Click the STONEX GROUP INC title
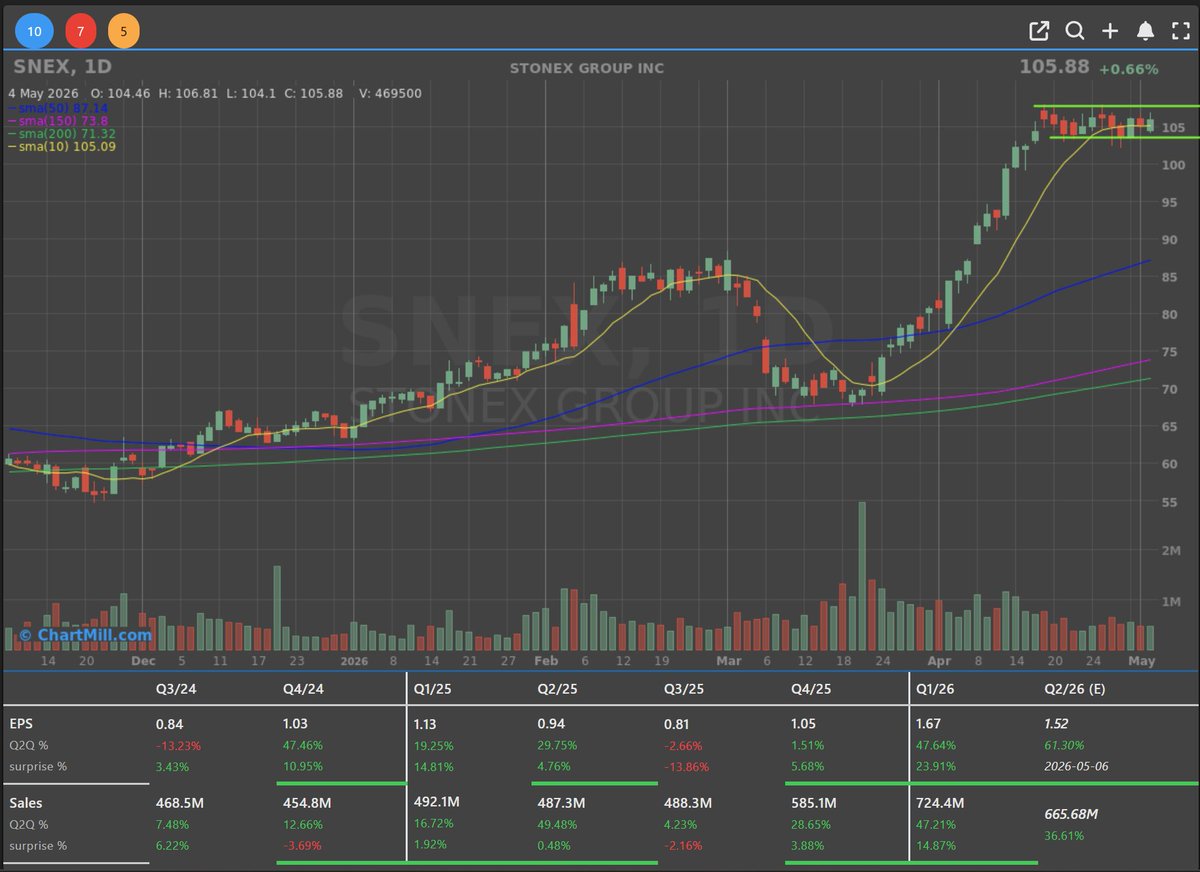This screenshot has width=1200, height=872. pos(587,68)
